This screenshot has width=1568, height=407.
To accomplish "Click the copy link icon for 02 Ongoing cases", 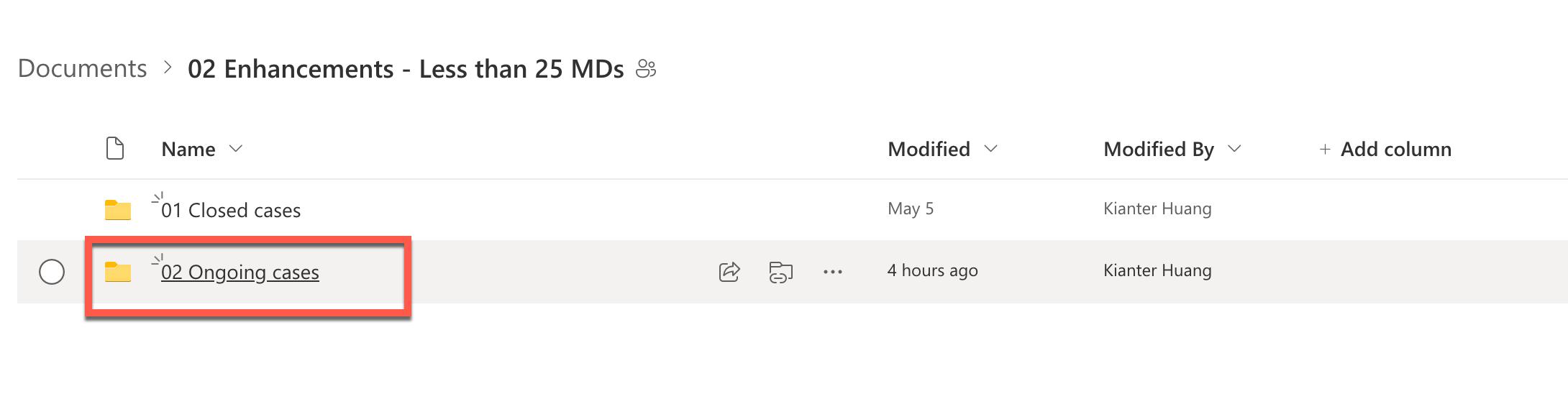I will coord(780,272).
